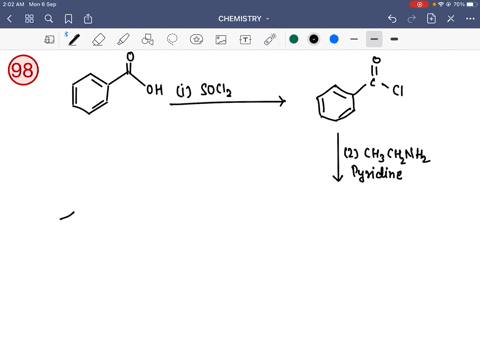The width and height of the screenshot is (480, 360).
Task: Select the thickest stroke width
Action: pyautogui.click(x=394, y=39)
